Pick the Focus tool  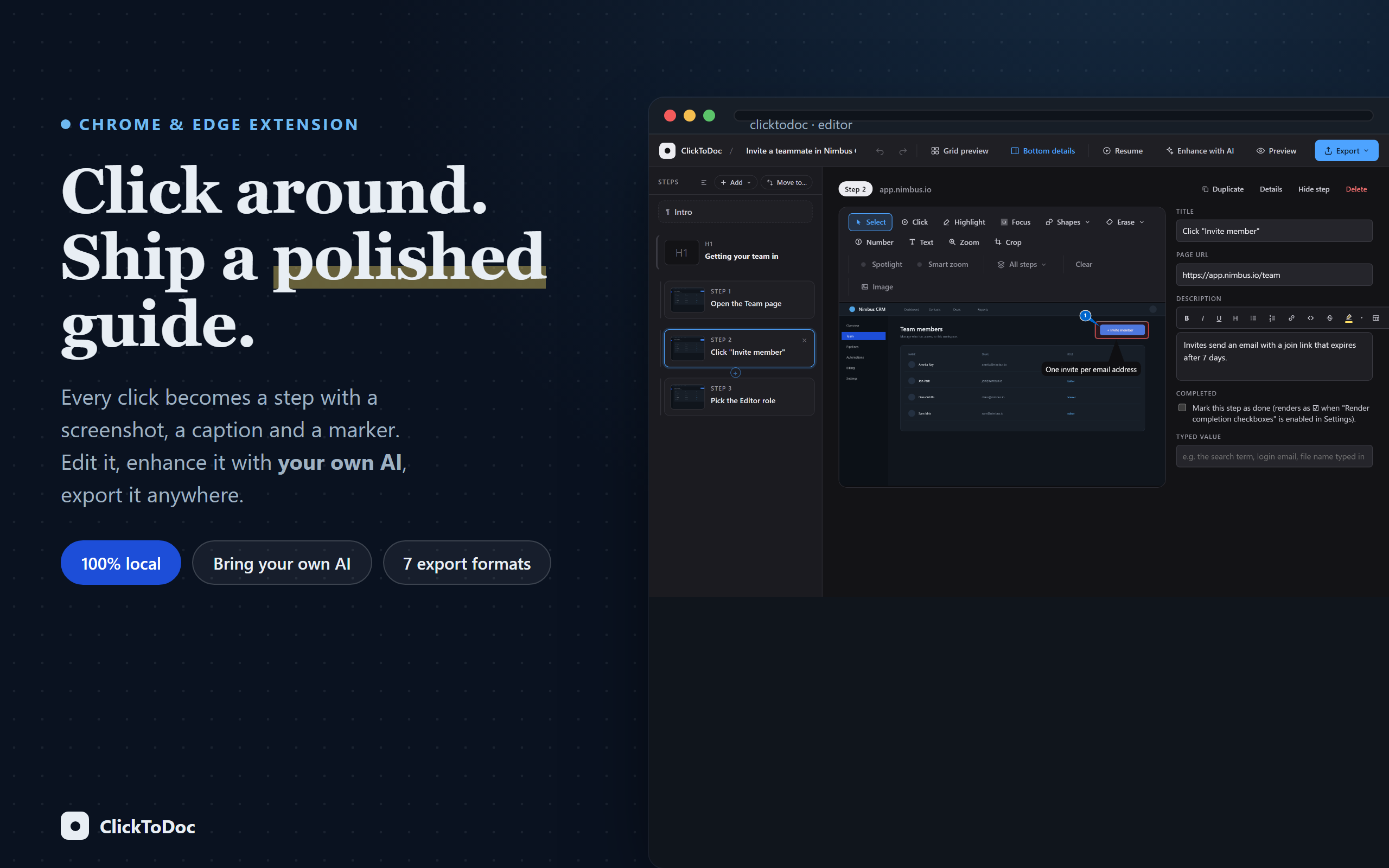click(x=1015, y=222)
